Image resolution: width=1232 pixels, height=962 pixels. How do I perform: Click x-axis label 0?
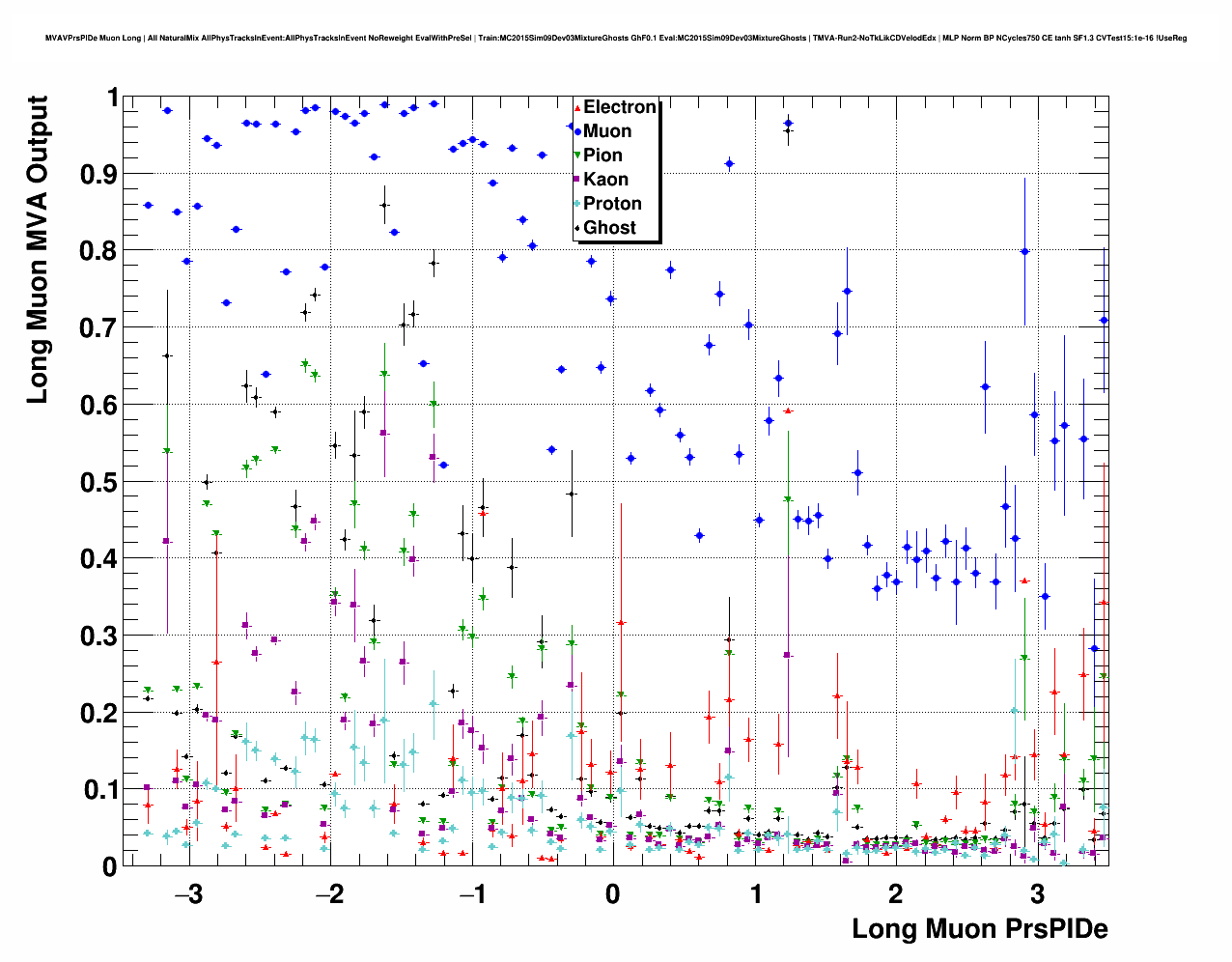(613, 893)
